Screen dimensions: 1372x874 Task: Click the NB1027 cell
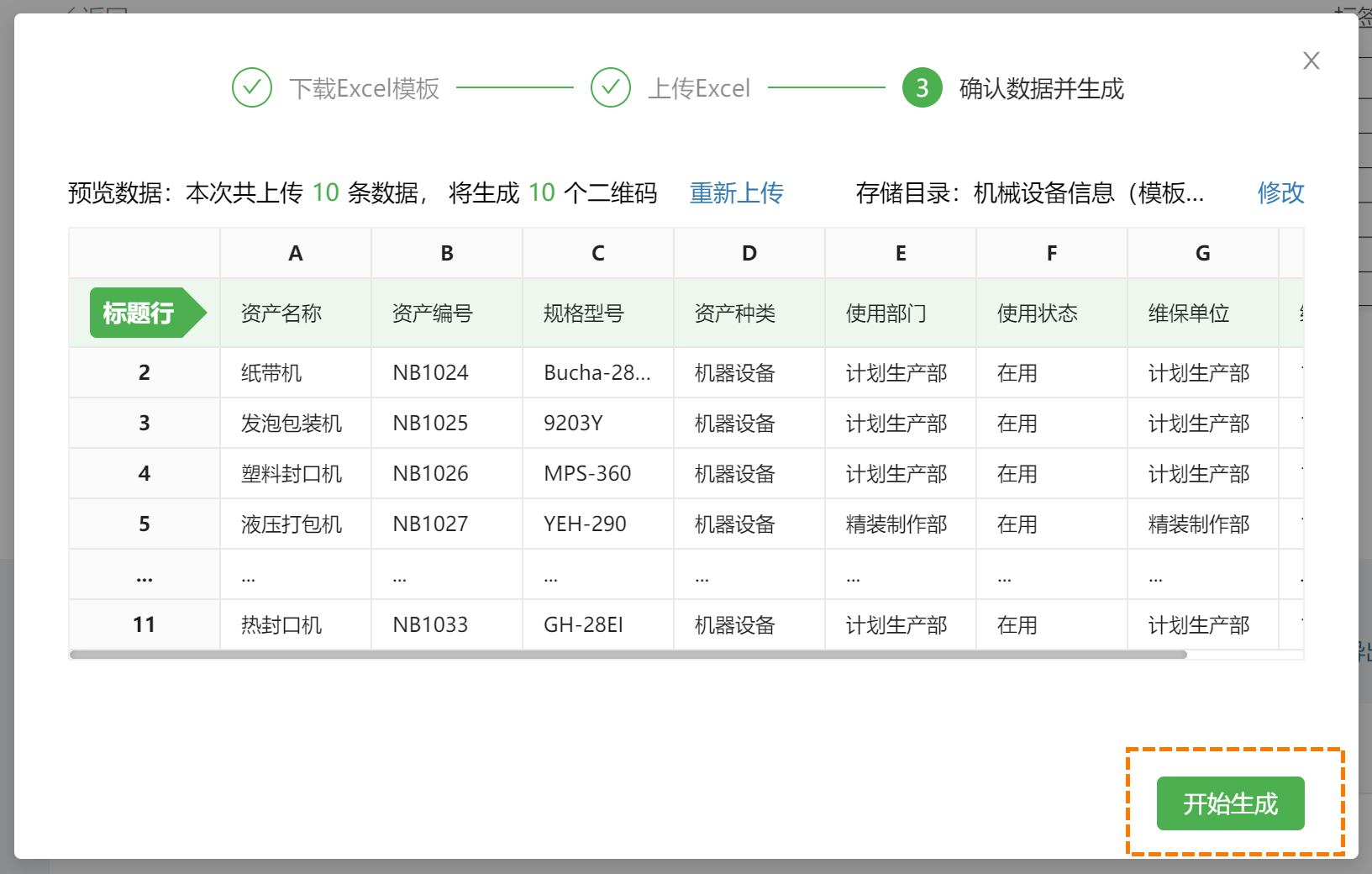click(x=447, y=524)
